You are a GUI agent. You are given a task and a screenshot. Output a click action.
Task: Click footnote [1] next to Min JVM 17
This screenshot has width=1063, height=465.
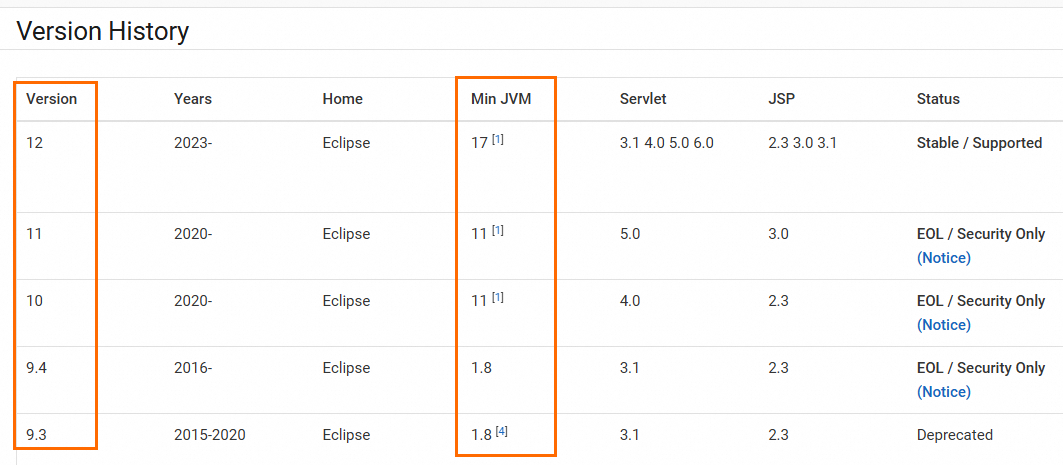pyautogui.click(x=498, y=140)
